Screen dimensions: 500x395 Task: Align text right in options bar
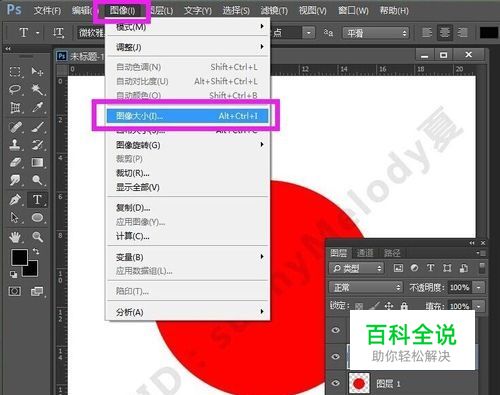pos(462,33)
